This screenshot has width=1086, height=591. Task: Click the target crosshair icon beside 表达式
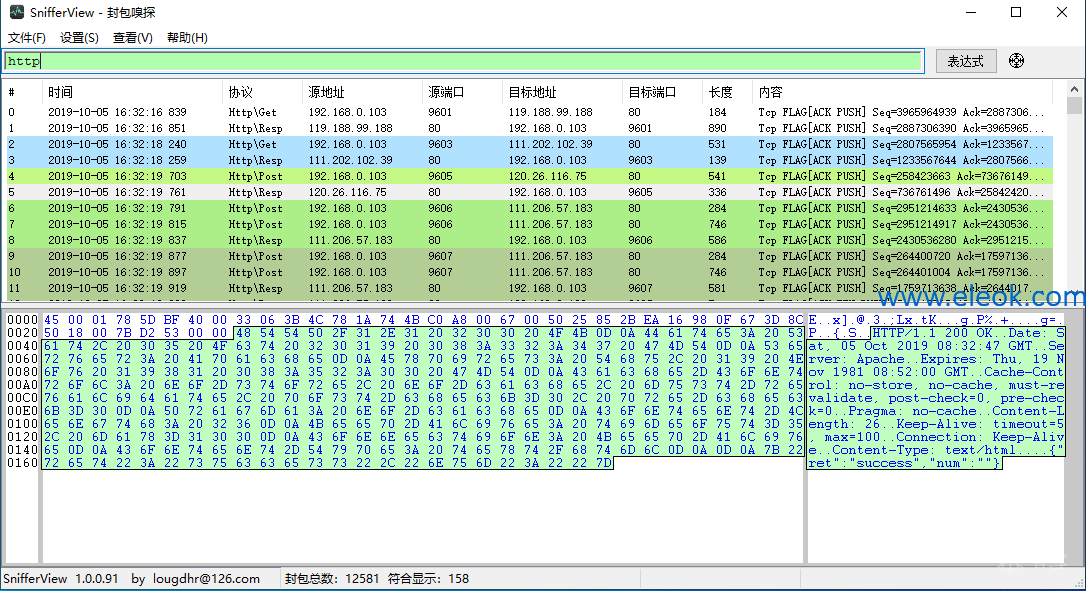[1016, 61]
